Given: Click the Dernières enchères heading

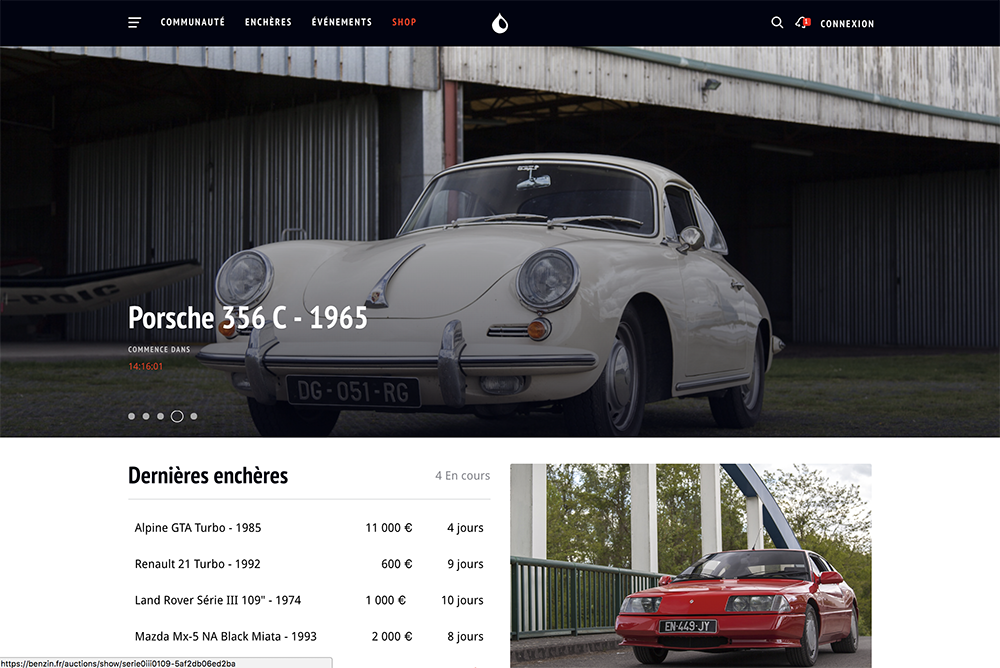Looking at the screenshot, I should (208, 475).
